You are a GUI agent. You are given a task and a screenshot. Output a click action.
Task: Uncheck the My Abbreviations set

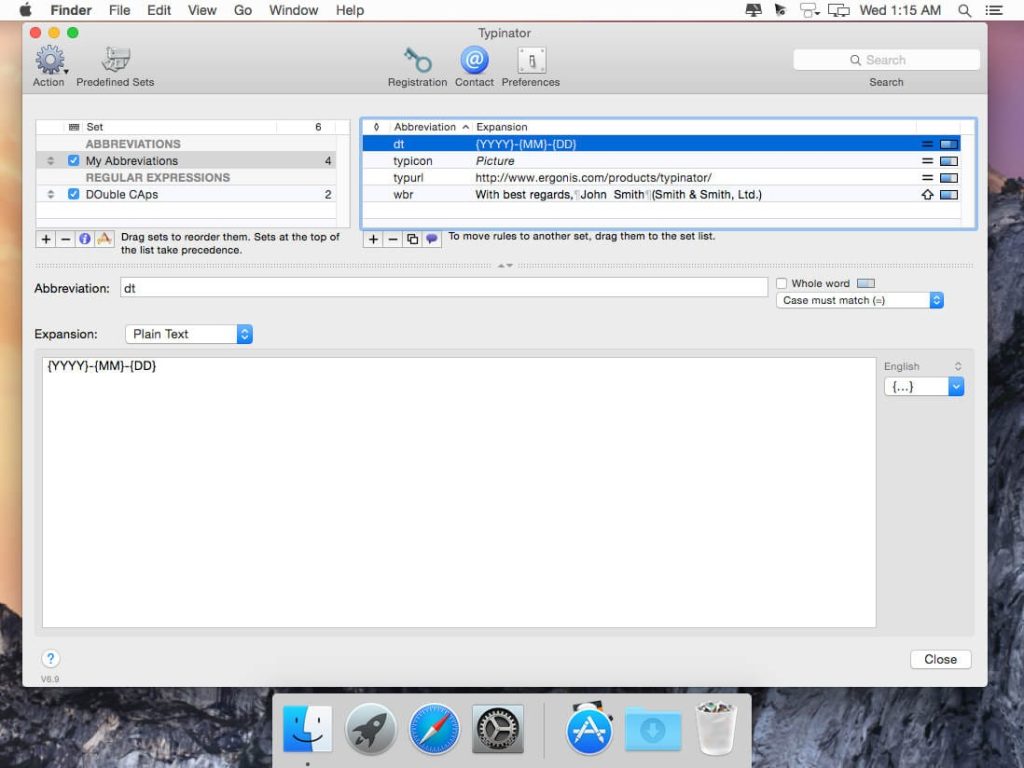(x=73, y=161)
